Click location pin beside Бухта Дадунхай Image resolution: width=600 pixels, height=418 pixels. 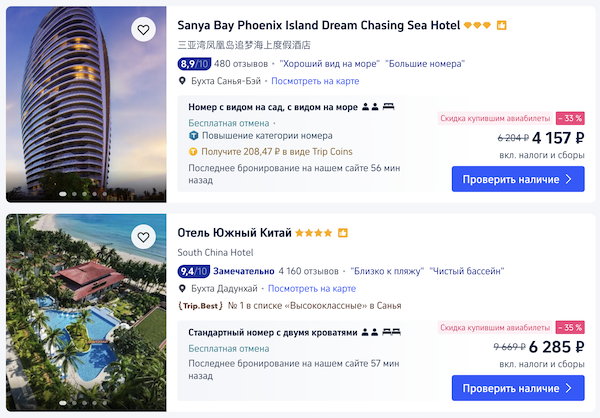pyautogui.click(x=182, y=289)
